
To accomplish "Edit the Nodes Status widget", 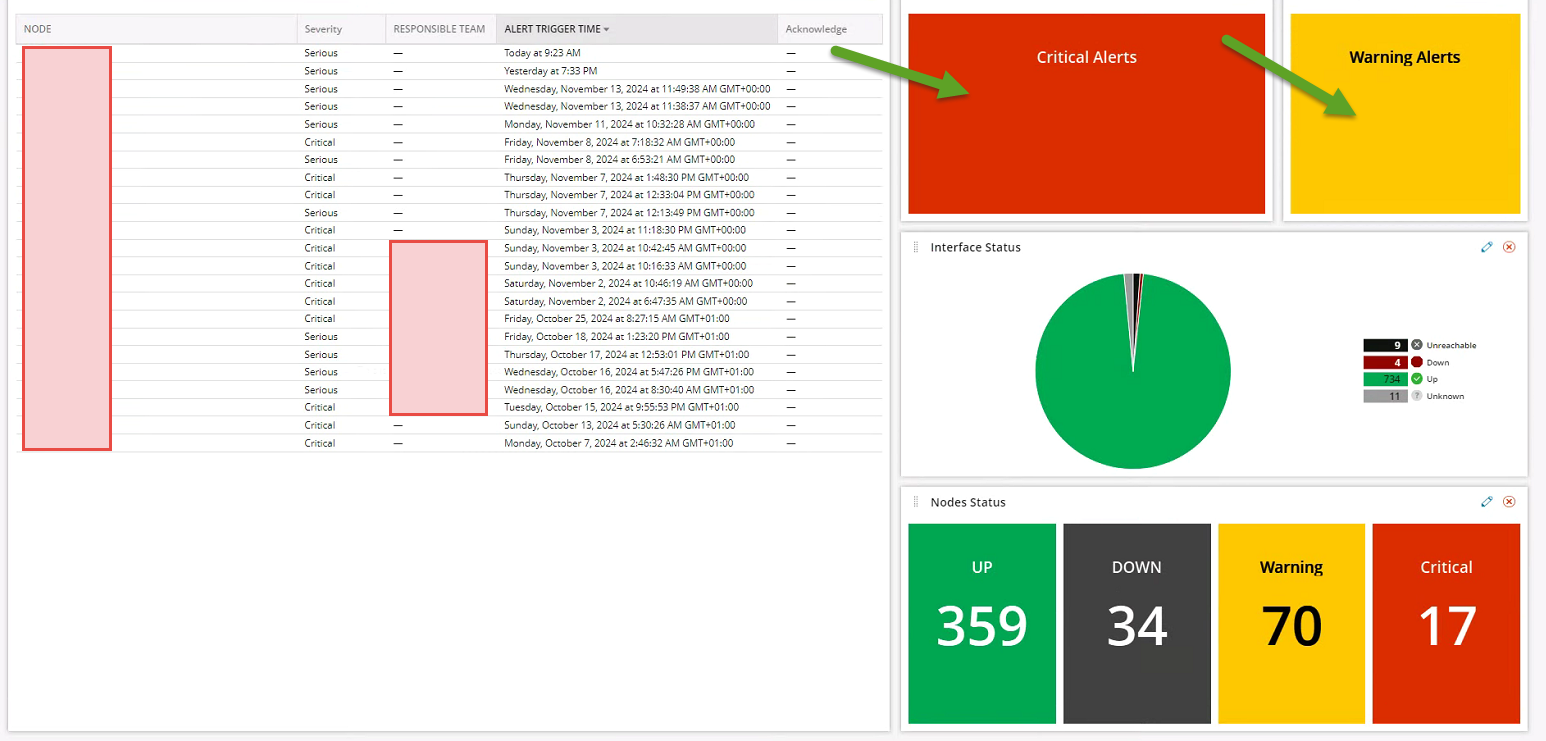I will (x=1487, y=502).
